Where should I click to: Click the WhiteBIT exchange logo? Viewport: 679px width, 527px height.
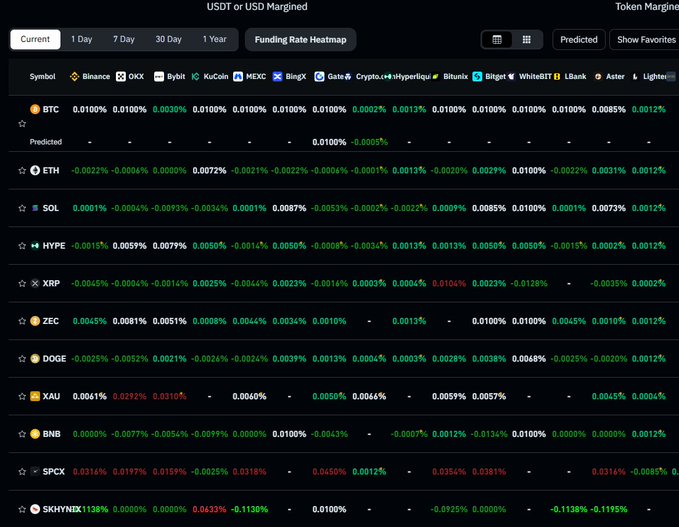point(511,77)
